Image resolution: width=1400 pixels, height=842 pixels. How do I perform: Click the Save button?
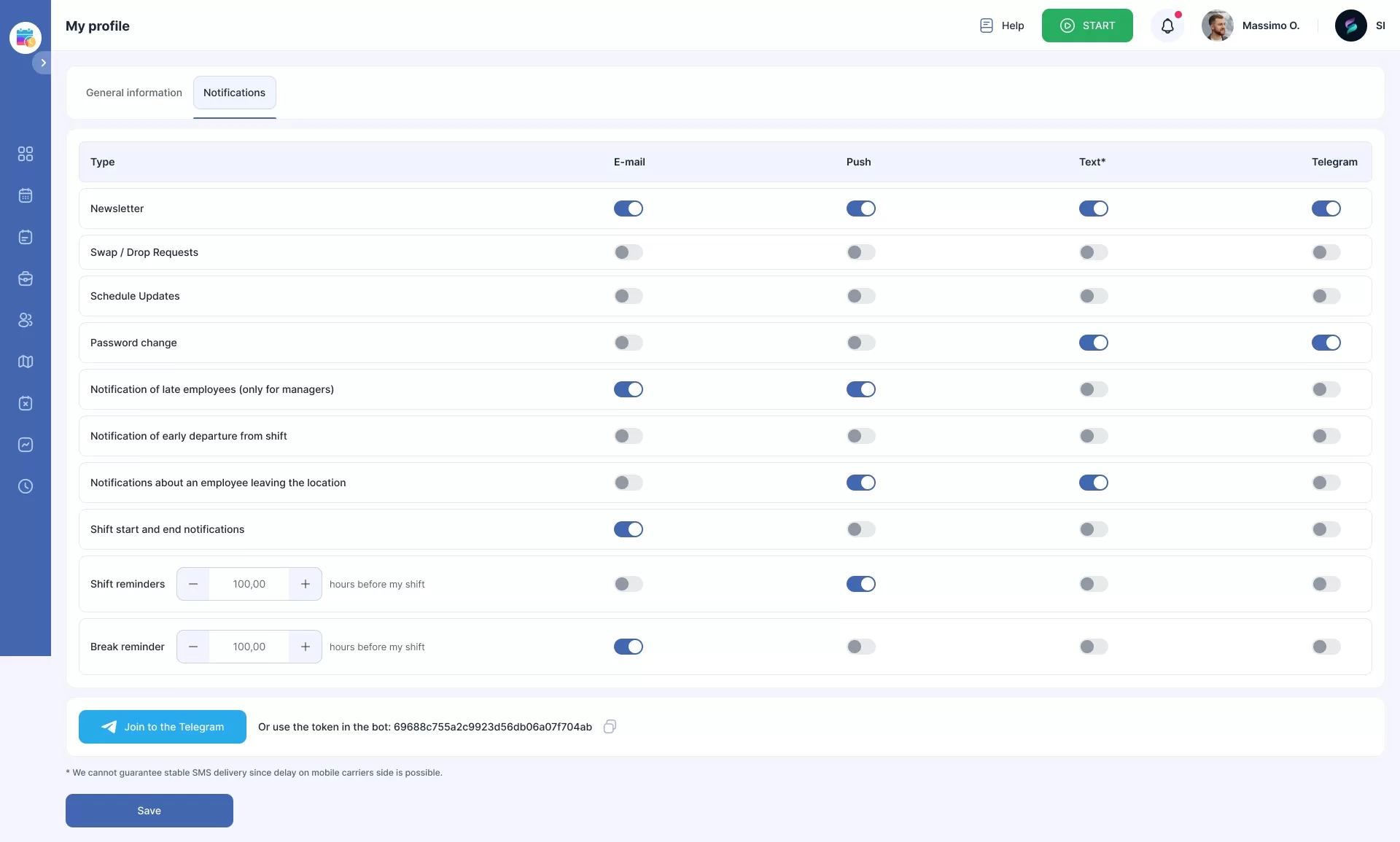point(149,811)
